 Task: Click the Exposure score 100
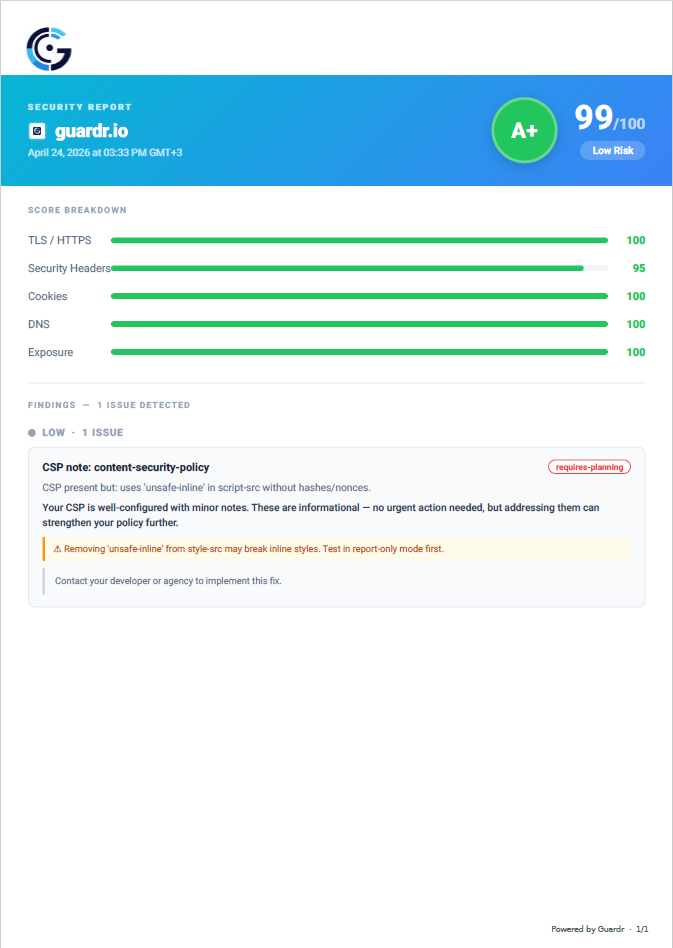(x=636, y=352)
